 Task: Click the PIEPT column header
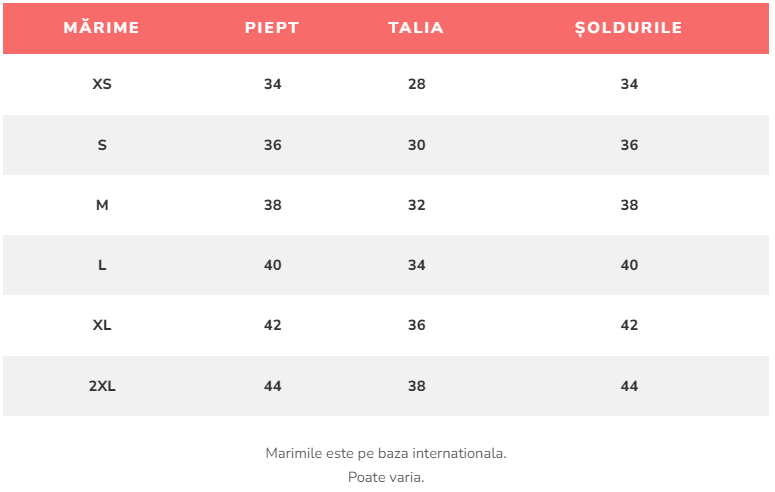[272, 28]
